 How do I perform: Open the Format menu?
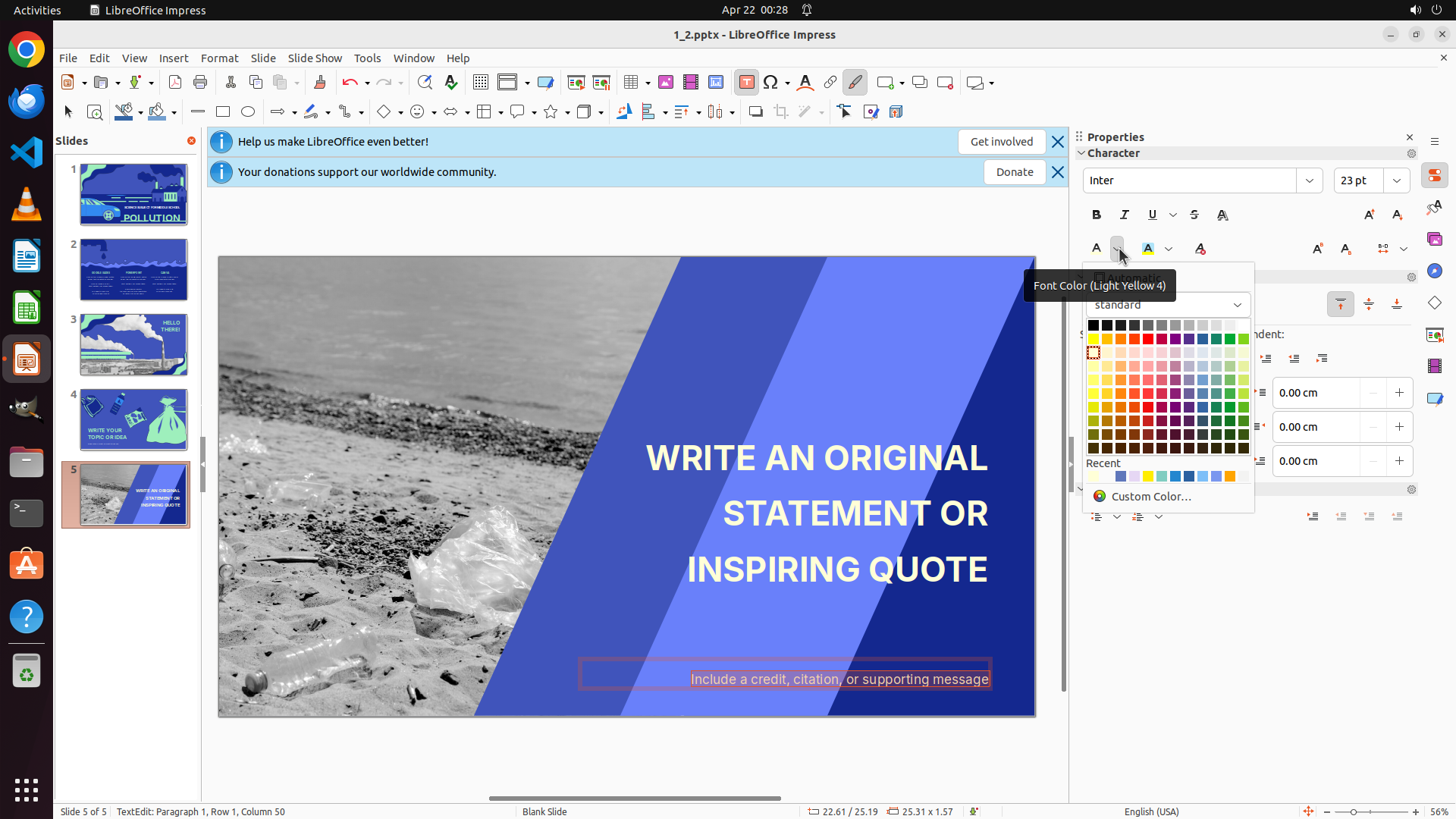[219, 58]
